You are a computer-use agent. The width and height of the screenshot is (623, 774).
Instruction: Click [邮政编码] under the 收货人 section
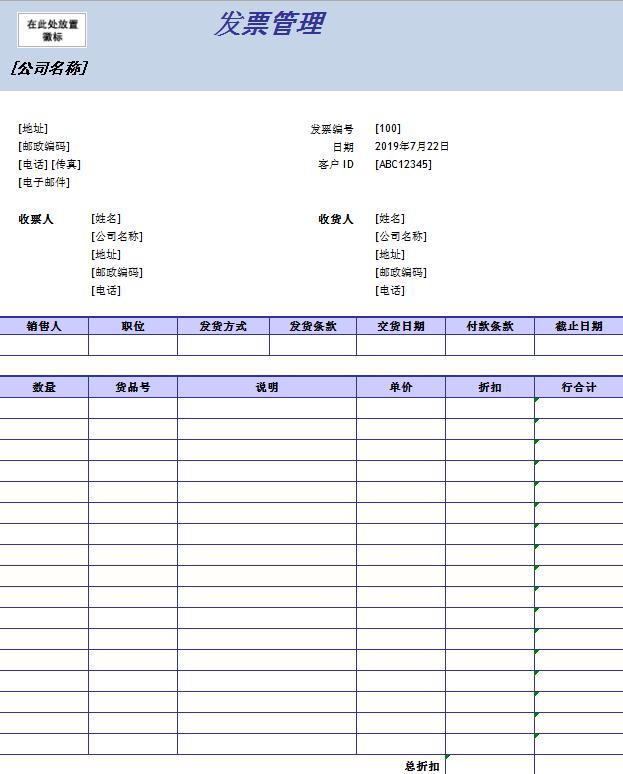coord(401,272)
